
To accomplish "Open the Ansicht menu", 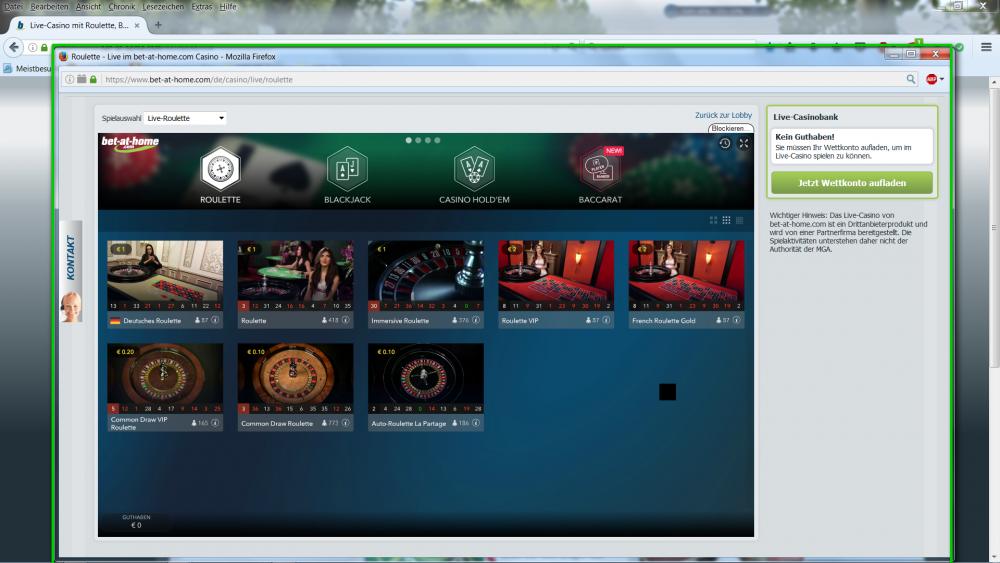I will pyautogui.click(x=88, y=6).
